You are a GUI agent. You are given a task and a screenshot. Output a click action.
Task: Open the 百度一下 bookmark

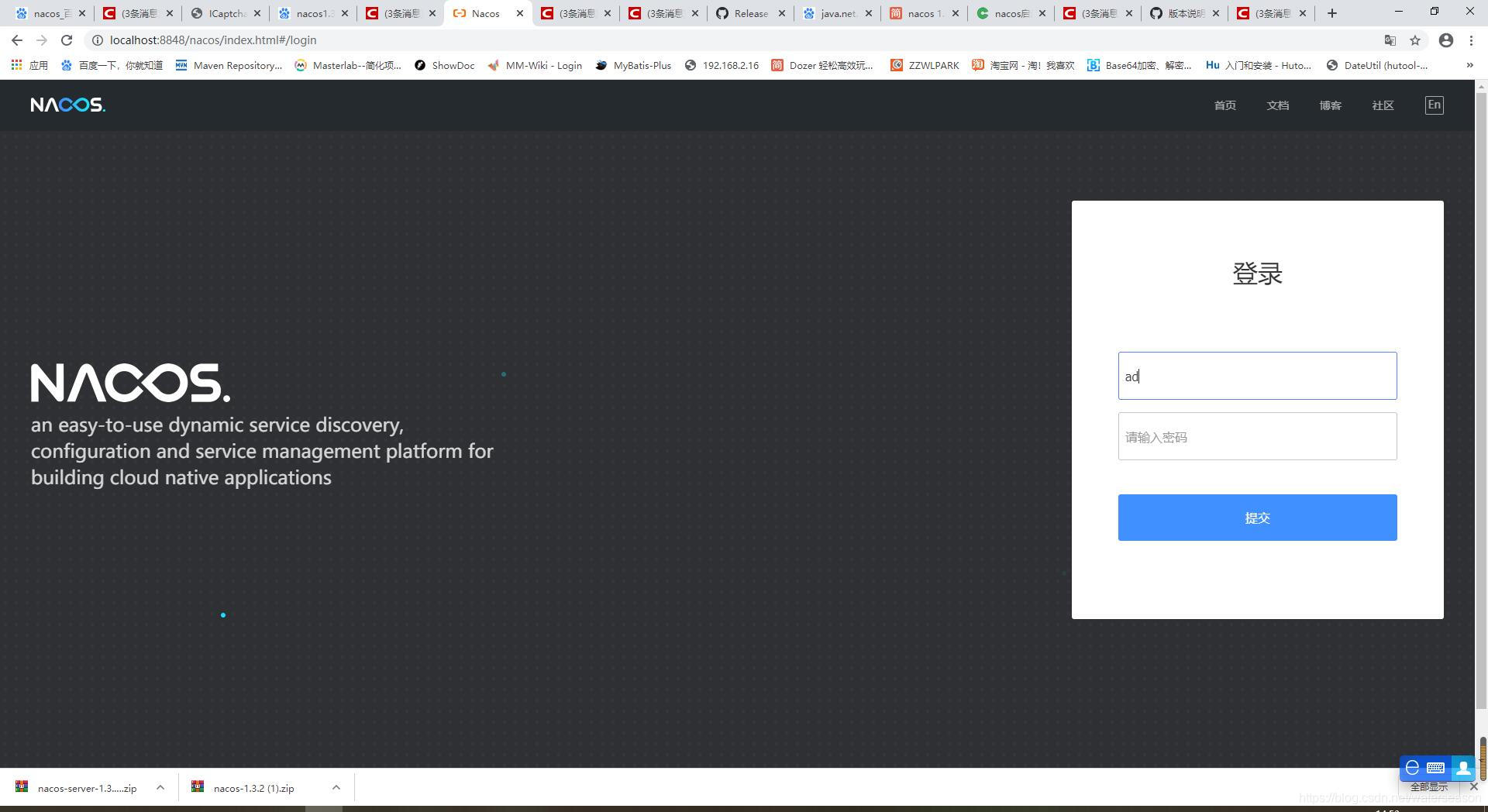112,66
